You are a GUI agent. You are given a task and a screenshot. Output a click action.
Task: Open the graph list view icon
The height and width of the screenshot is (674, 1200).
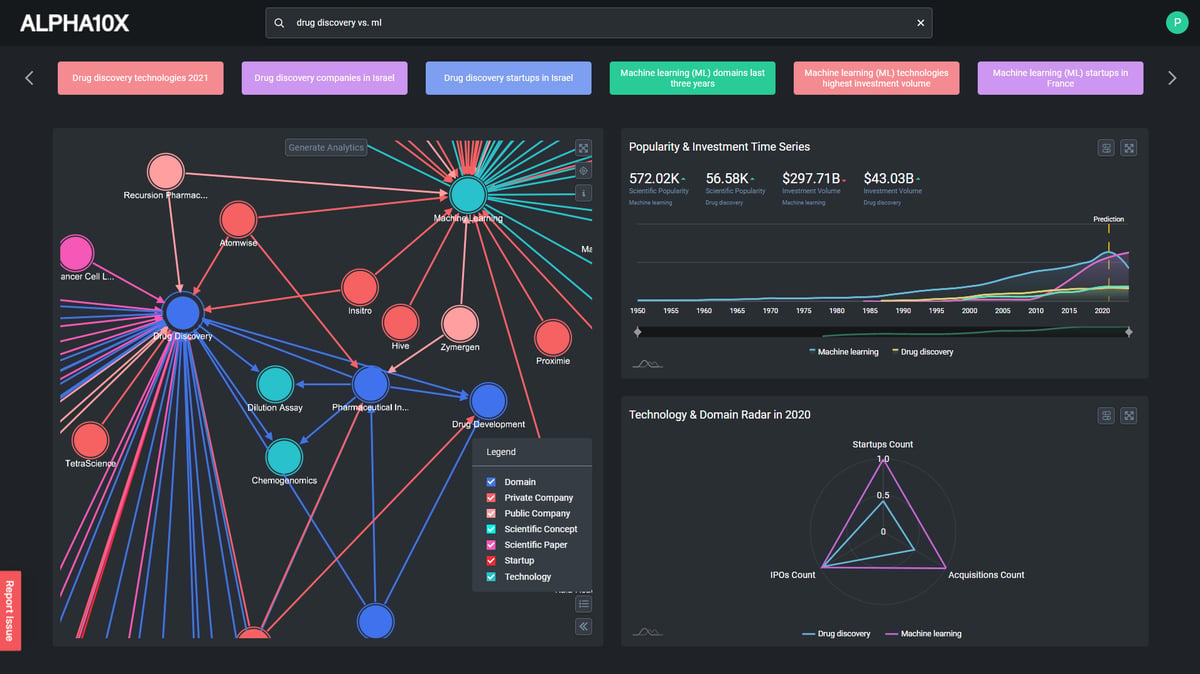point(584,604)
